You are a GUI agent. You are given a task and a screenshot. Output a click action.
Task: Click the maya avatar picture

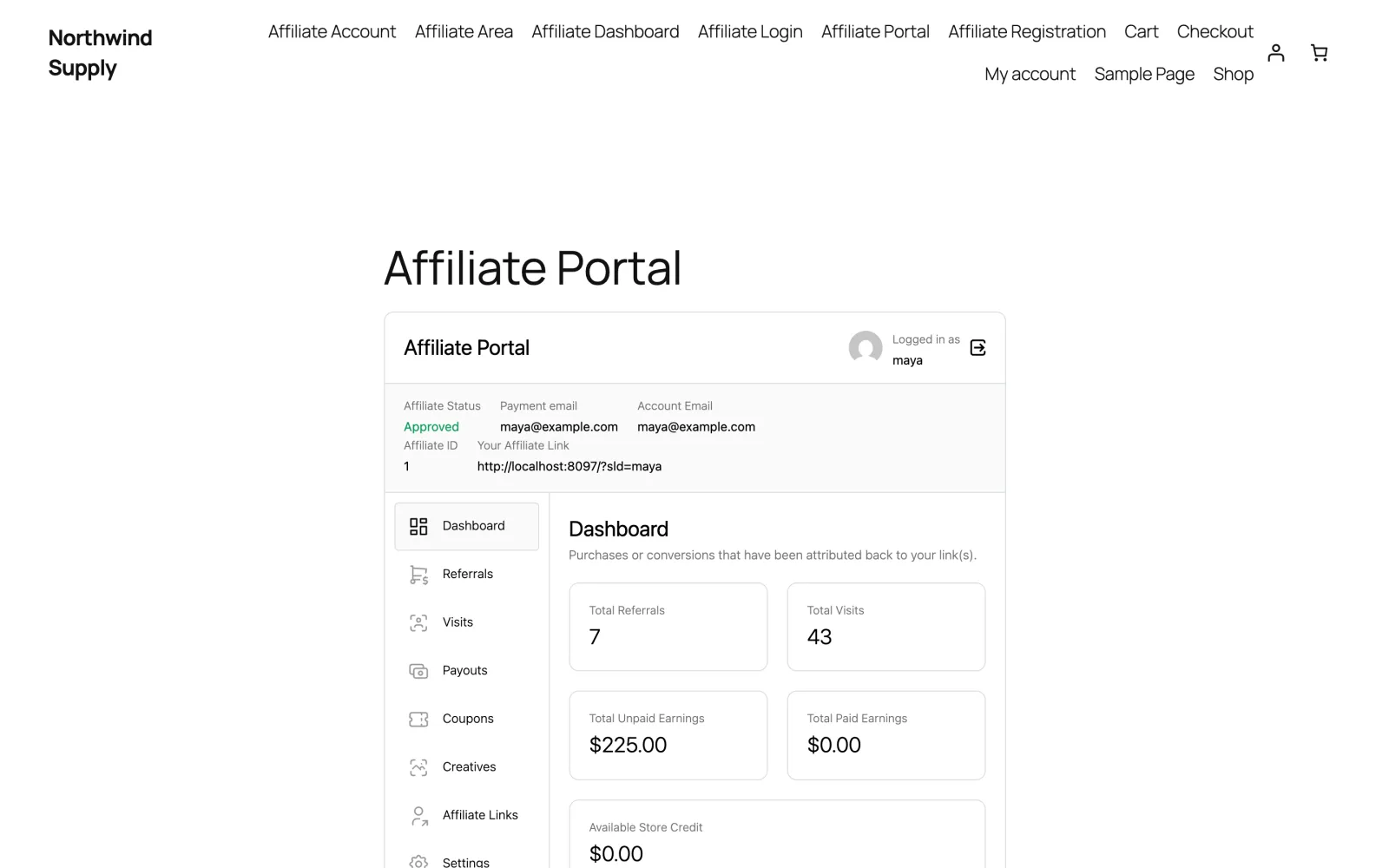pos(866,348)
